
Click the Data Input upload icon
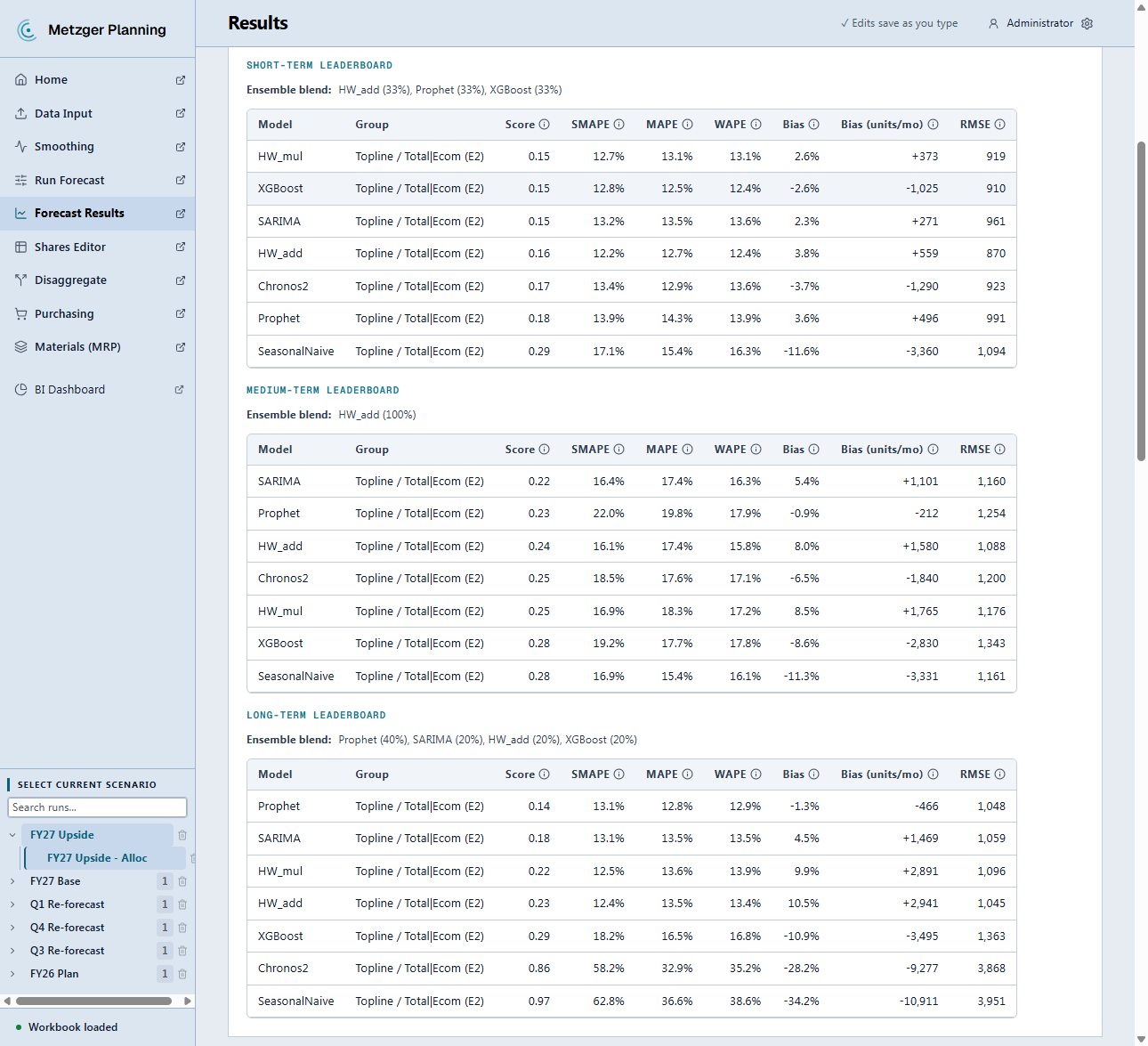point(20,113)
